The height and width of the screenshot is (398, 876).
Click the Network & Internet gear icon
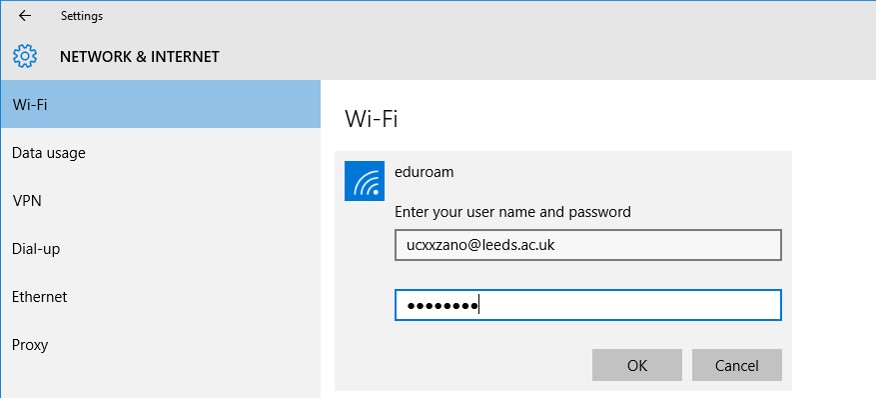click(25, 56)
